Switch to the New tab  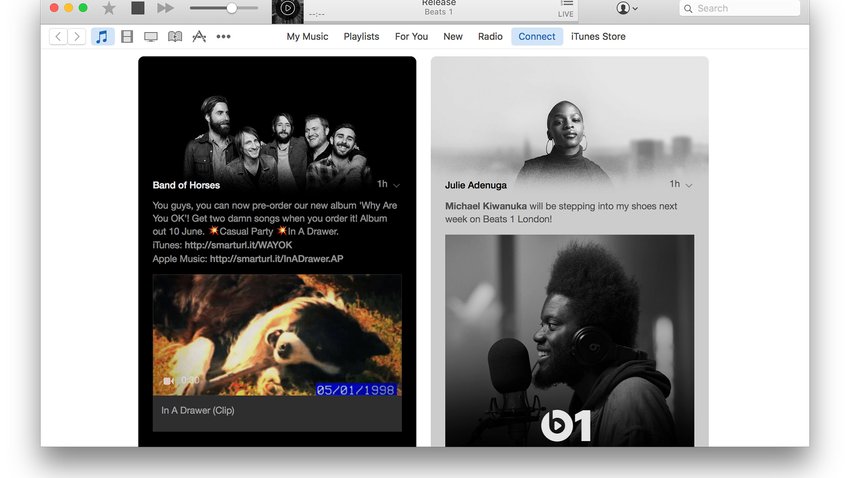pos(453,36)
